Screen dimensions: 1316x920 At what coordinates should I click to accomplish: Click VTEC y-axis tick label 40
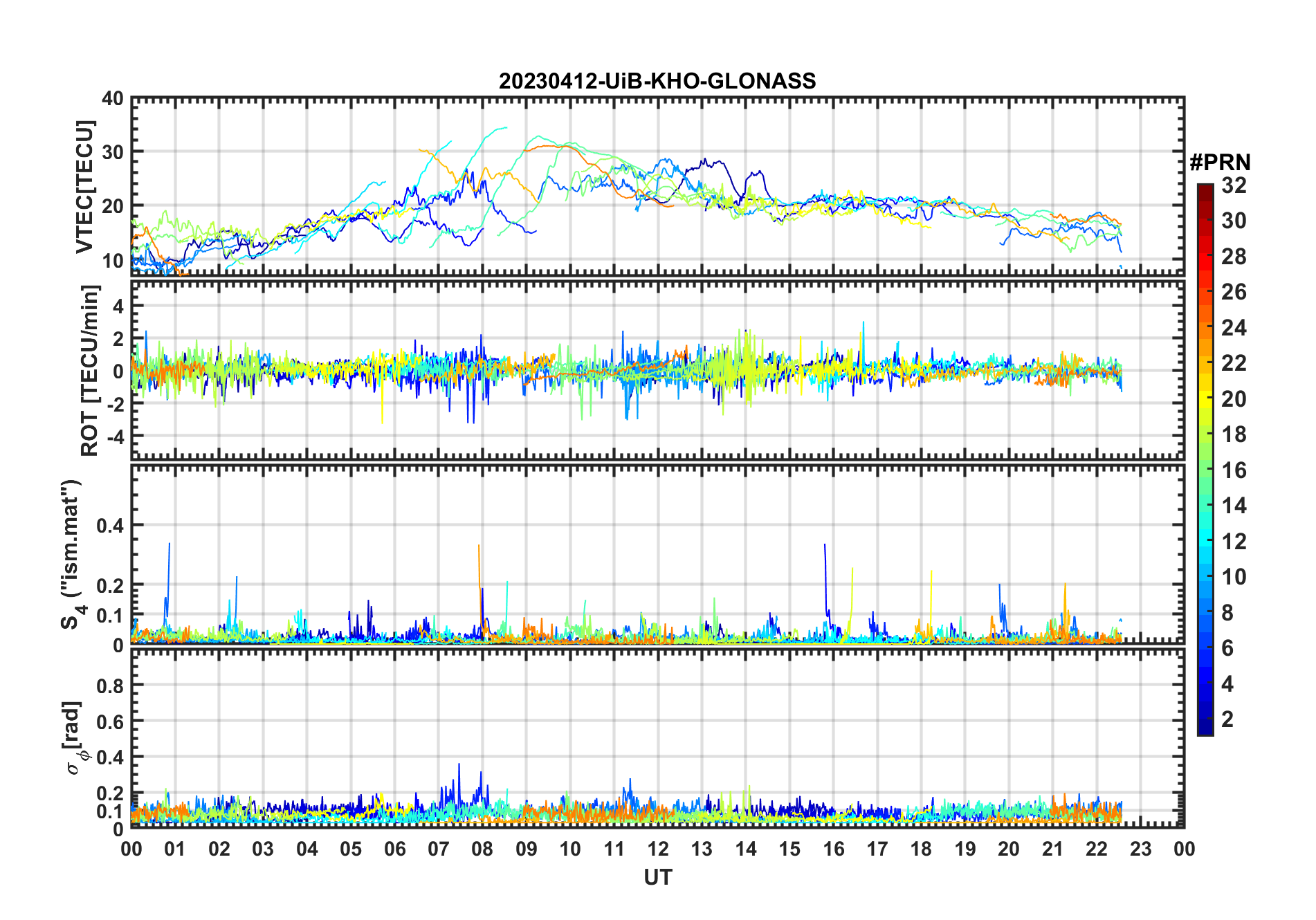click(113, 99)
